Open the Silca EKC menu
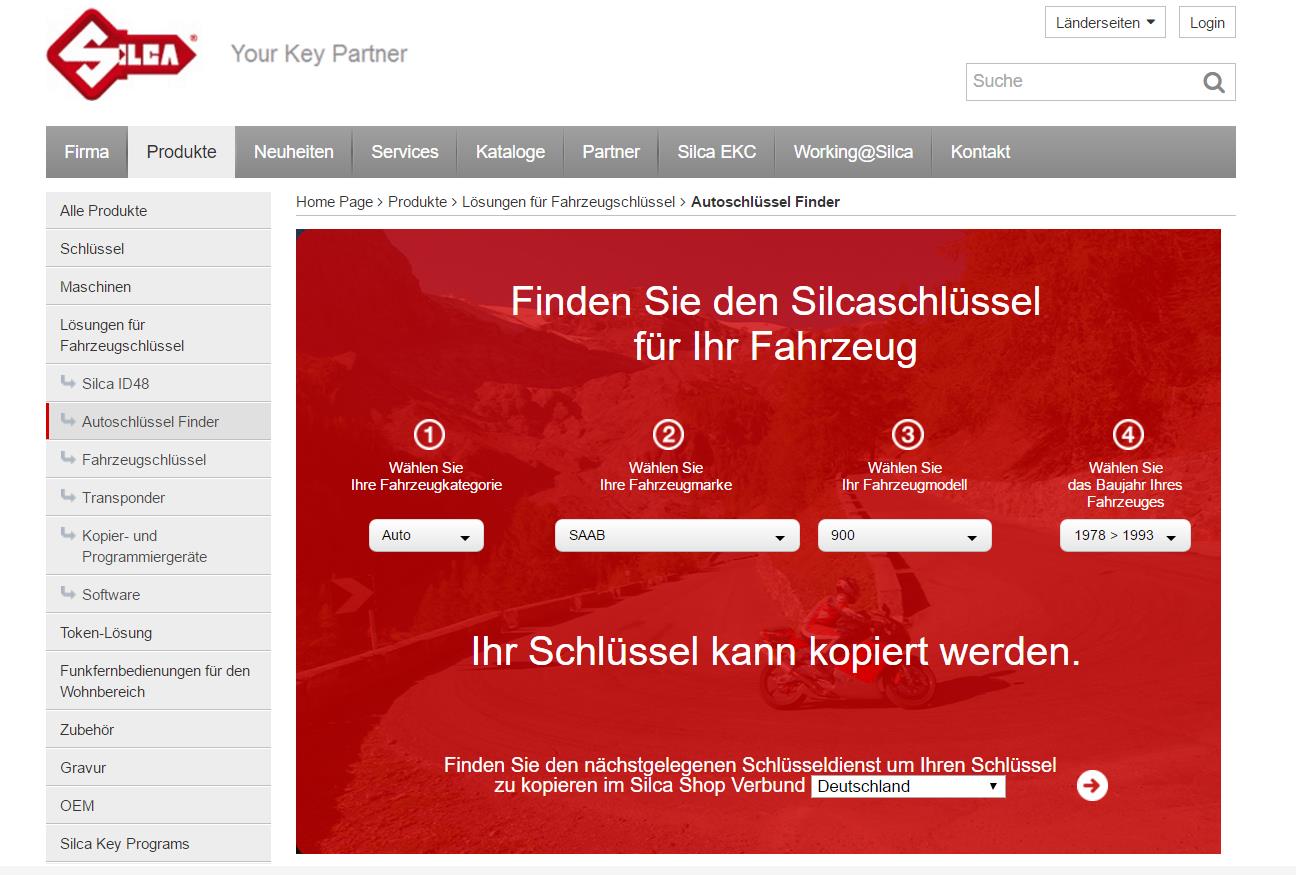Image resolution: width=1296 pixels, height=875 pixels. tap(717, 152)
